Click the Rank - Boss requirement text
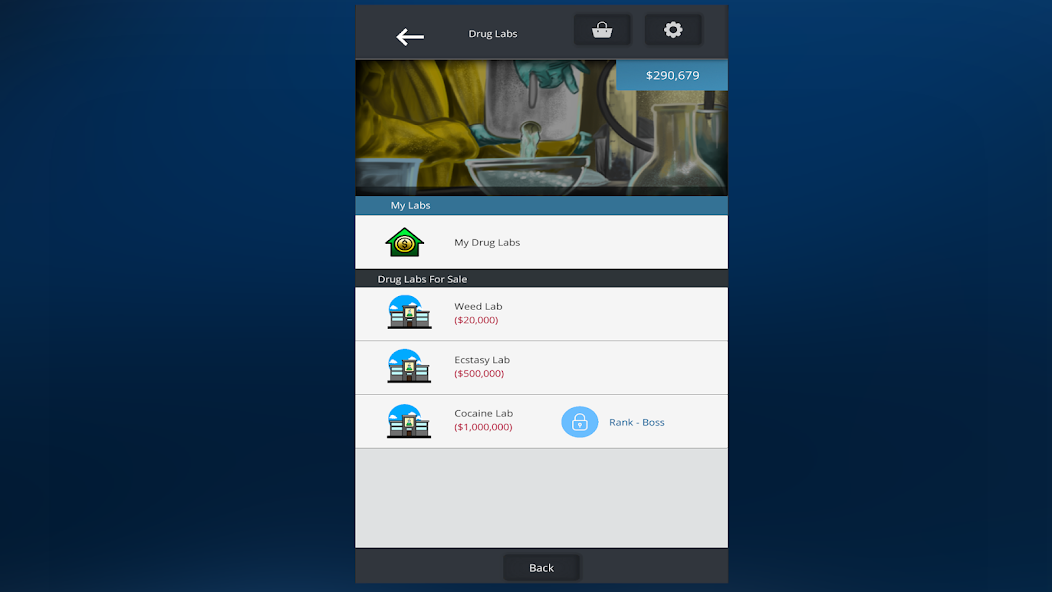This screenshot has width=1052, height=592. [637, 422]
